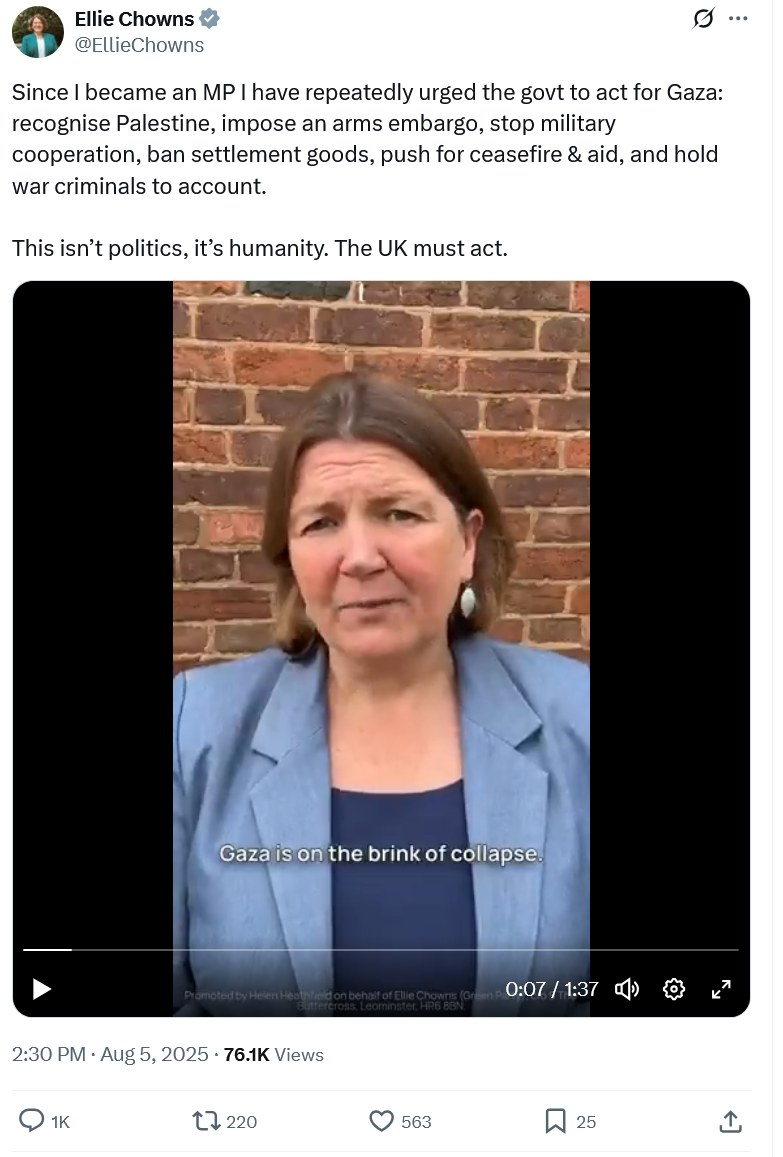783x1157 pixels.
Task: Open the 76.1K Views analytics
Action: pos(274,1054)
